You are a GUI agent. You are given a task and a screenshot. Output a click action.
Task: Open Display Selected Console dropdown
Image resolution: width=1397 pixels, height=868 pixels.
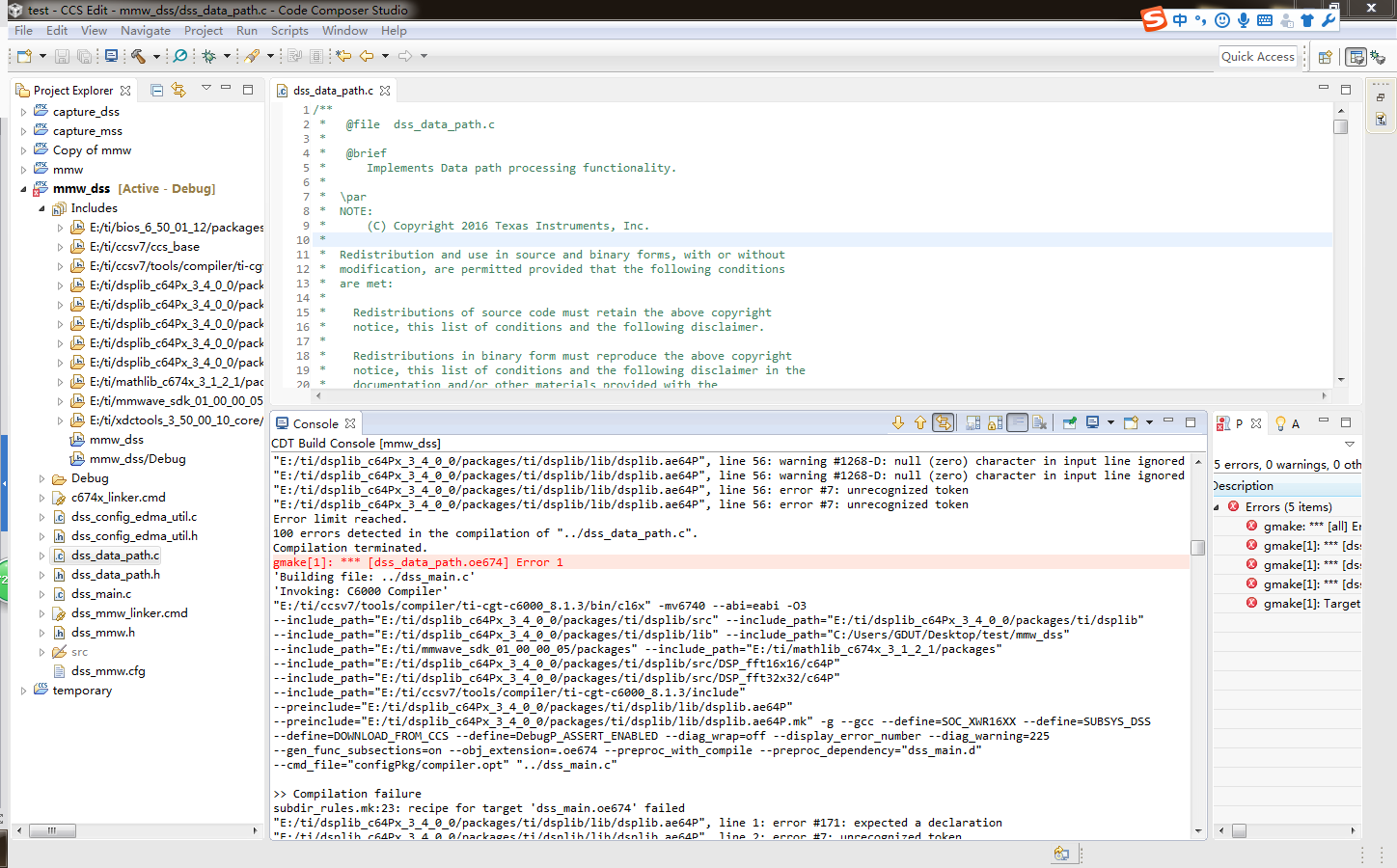click(1110, 422)
